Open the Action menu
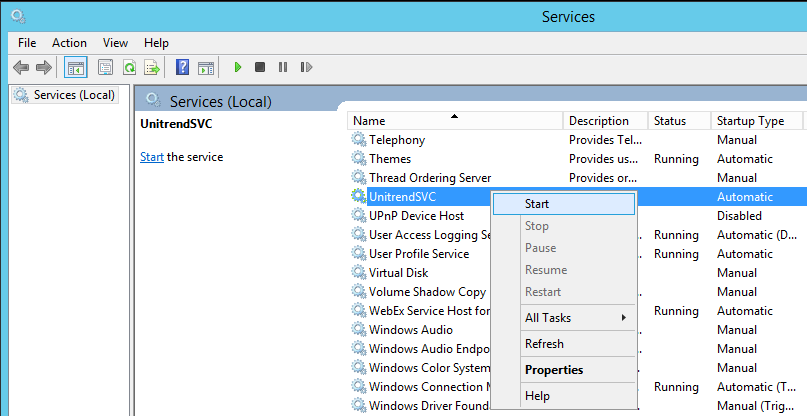This screenshot has height=416, width=807. pos(69,43)
